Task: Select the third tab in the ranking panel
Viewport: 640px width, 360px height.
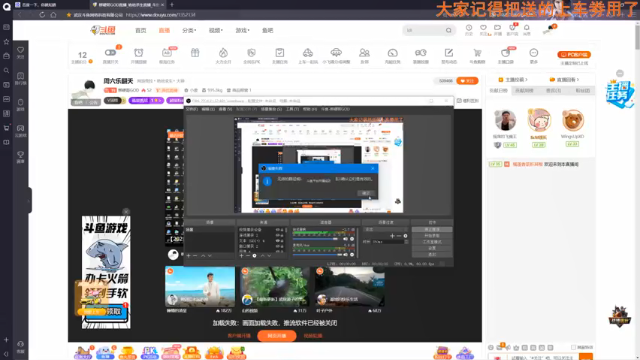Action: point(553,91)
